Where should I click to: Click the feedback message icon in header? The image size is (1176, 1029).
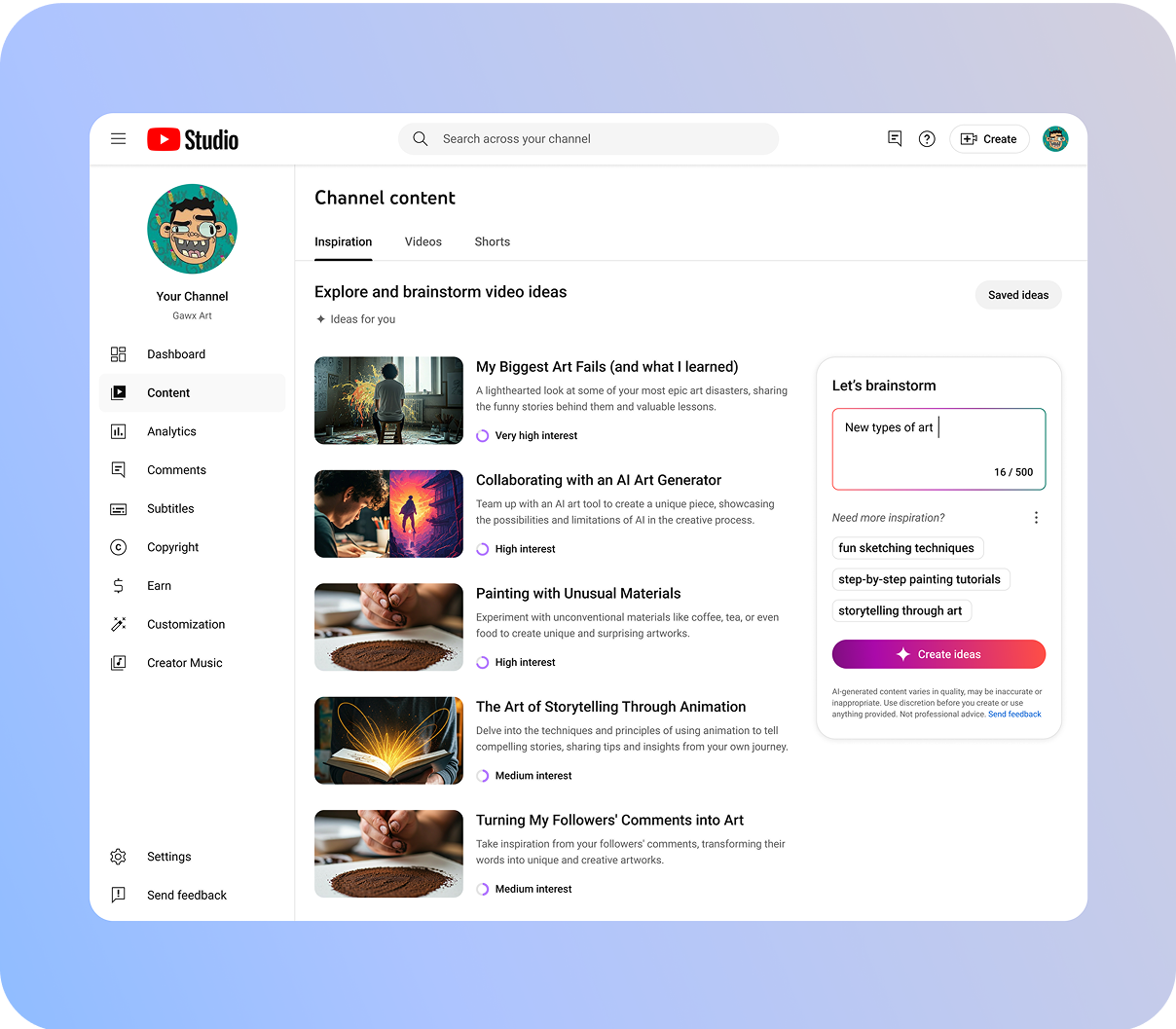tap(895, 139)
